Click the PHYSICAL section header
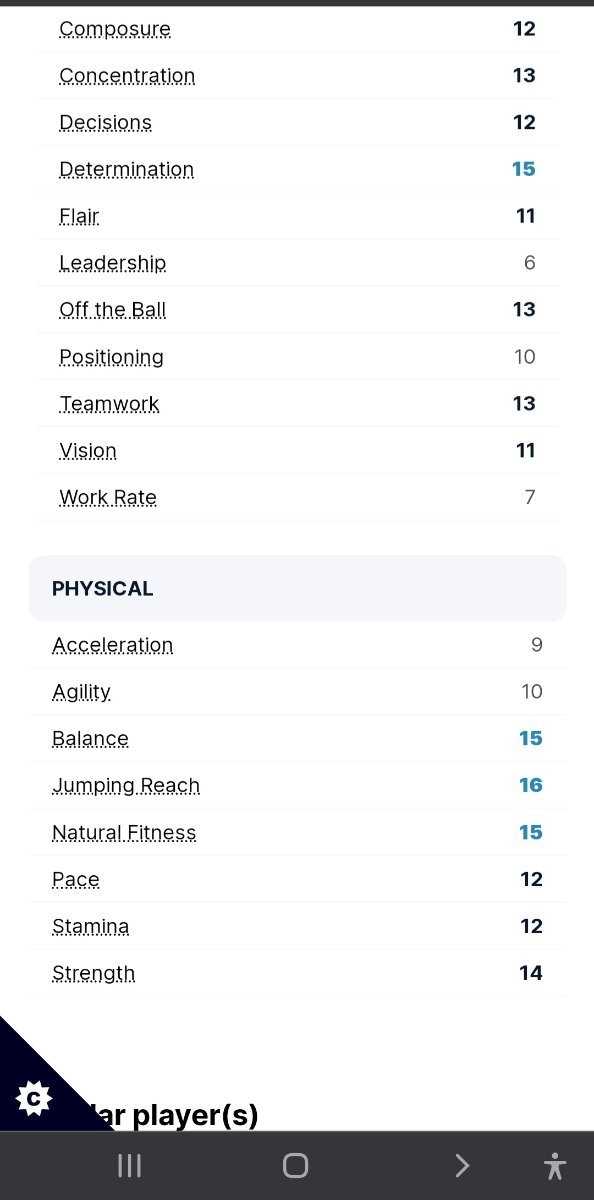Image resolution: width=594 pixels, height=1200 pixels. (x=298, y=588)
